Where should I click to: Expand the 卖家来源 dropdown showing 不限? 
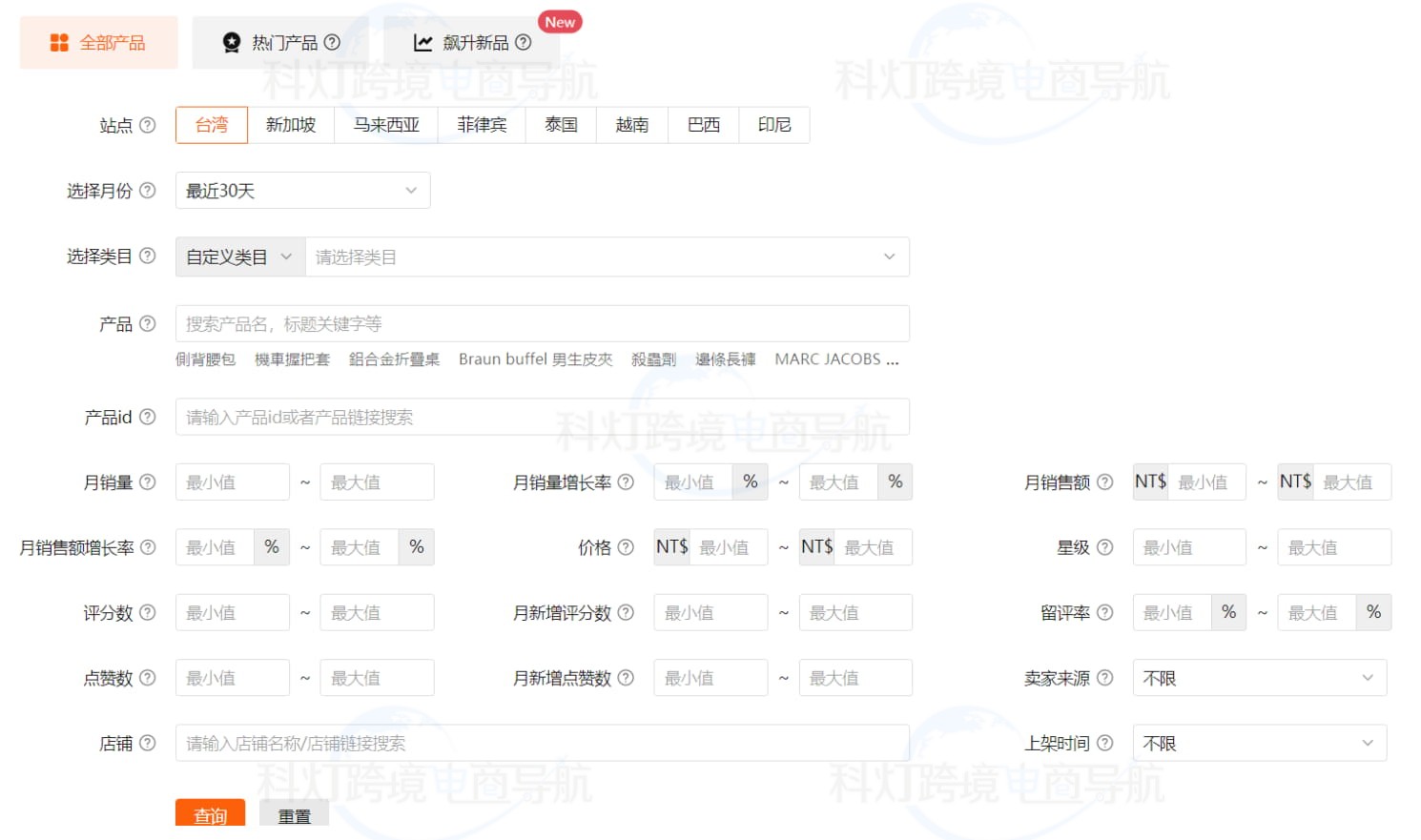coord(1259,677)
